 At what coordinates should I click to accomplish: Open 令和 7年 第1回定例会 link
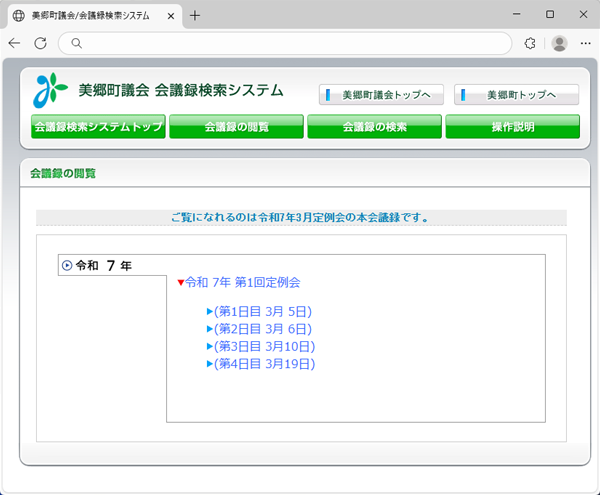coord(243,283)
